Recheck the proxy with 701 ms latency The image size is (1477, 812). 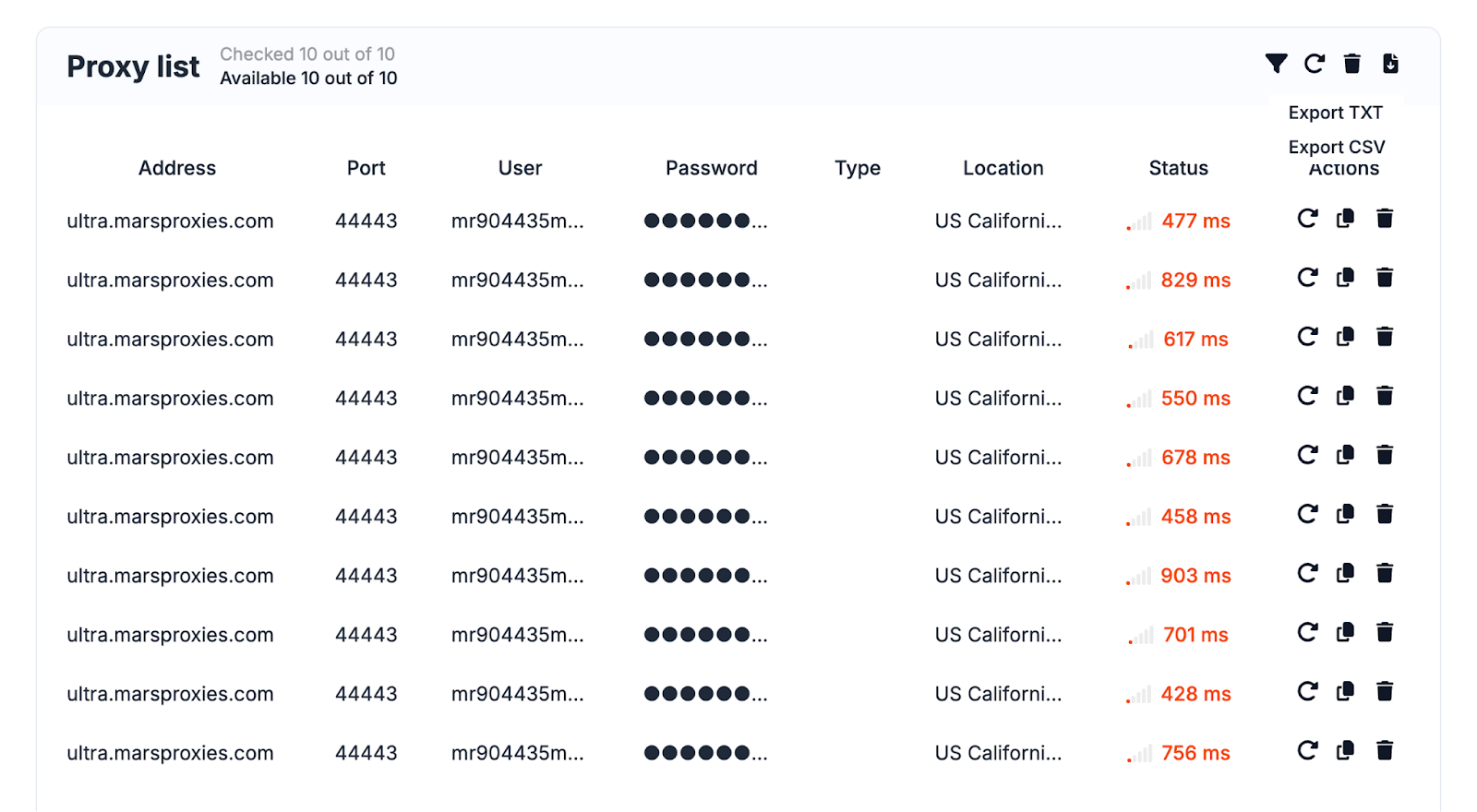click(x=1307, y=632)
